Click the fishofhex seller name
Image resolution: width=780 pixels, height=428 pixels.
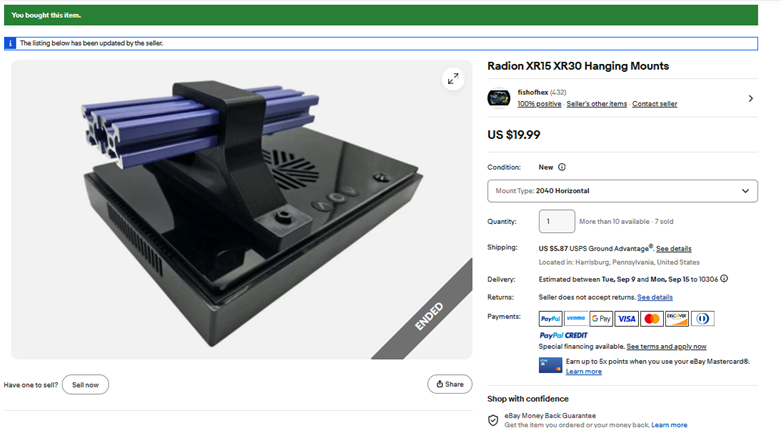[x=533, y=93]
